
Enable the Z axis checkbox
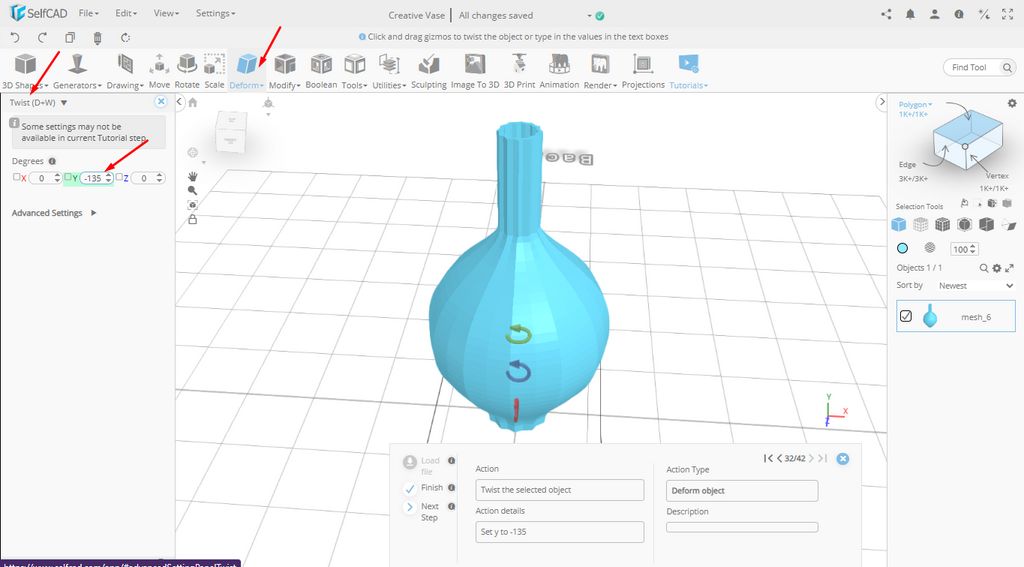[119, 177]
